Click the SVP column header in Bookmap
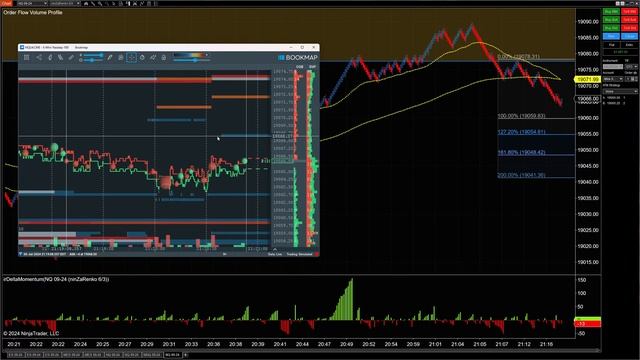 pyautogui.click(x=313, y=67)
